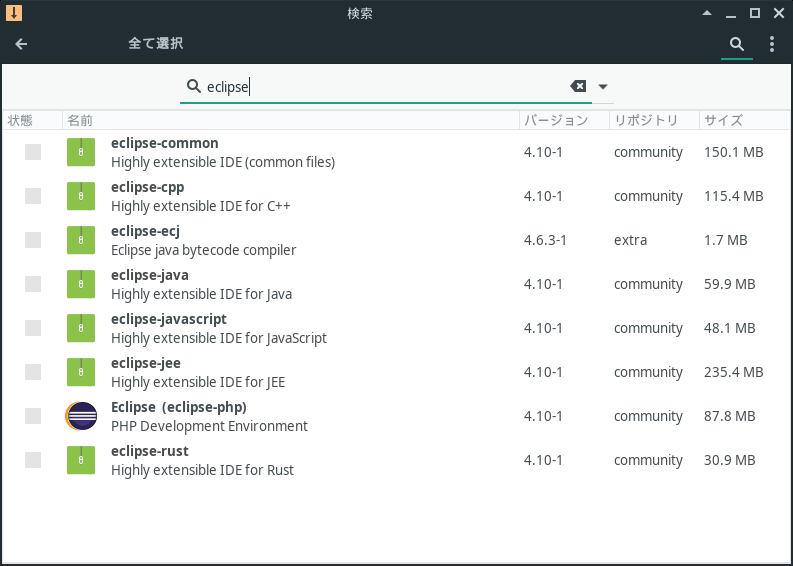This screenshot has height=566, width=793.
Task: Tick the checkbox for eclipse-php
Action: (33, 416)
